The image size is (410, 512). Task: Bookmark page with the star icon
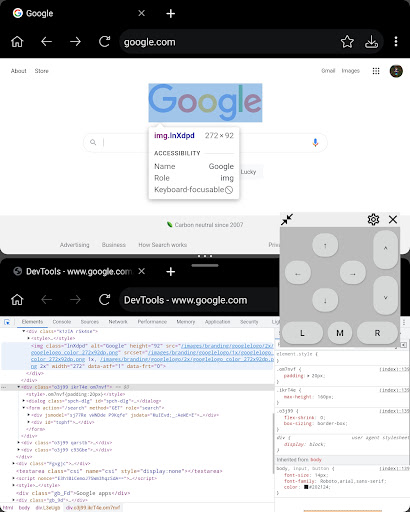tap(347, 42)
